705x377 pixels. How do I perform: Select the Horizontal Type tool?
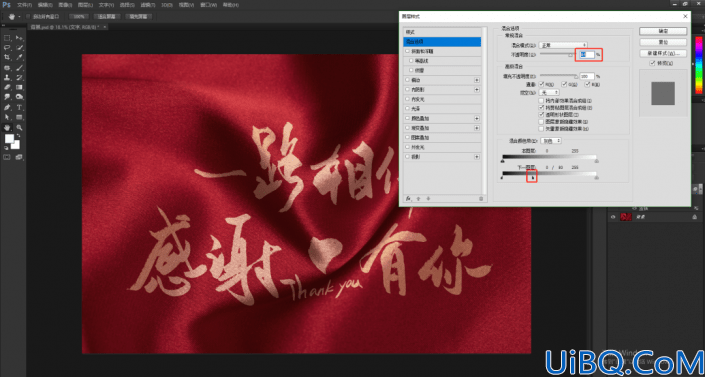tap(19, 108)
